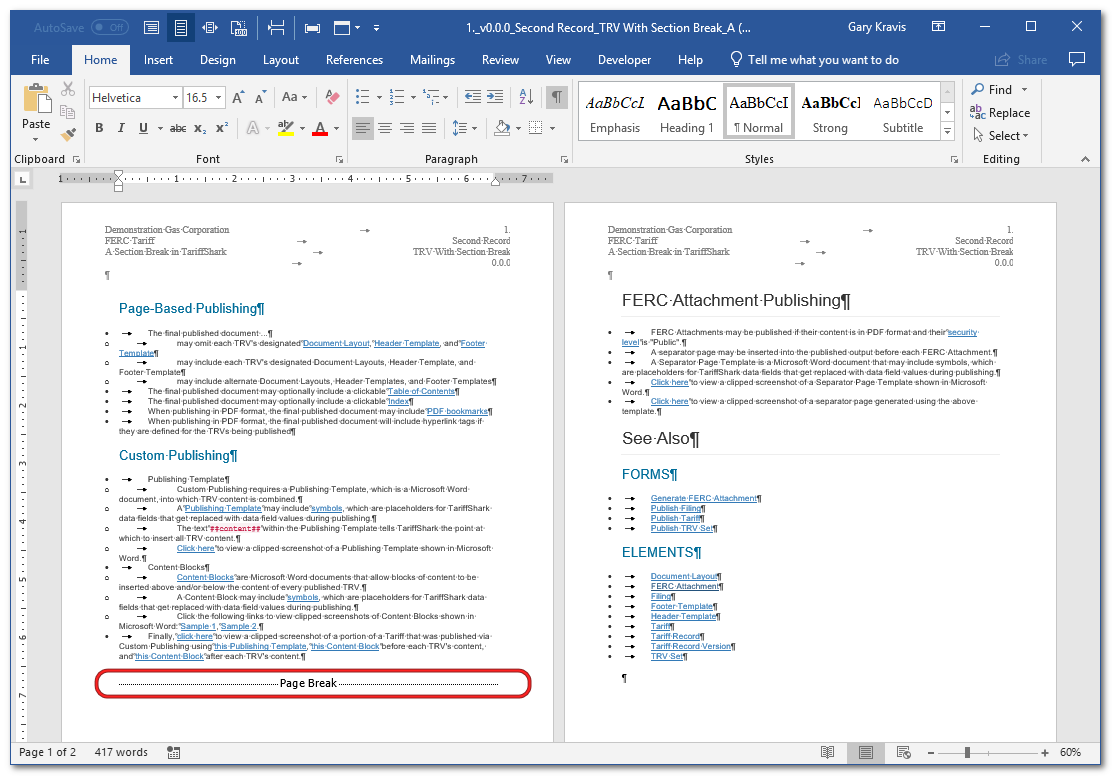Toggle Underline formatting
The width and height of the screenshot is (1112, 776).
(143, 128)
